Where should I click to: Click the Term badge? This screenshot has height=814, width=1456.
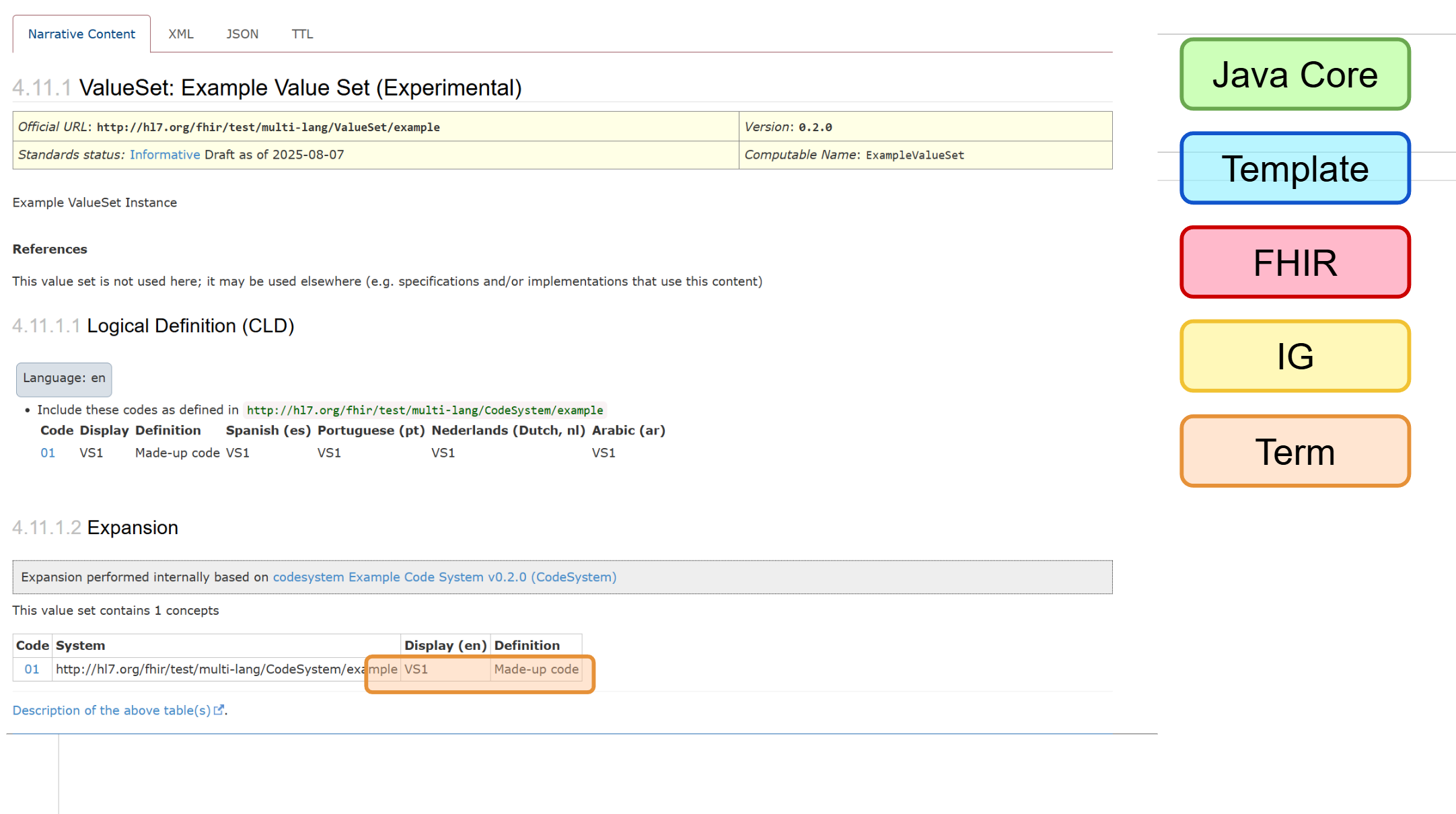[x=1295, y=451]
